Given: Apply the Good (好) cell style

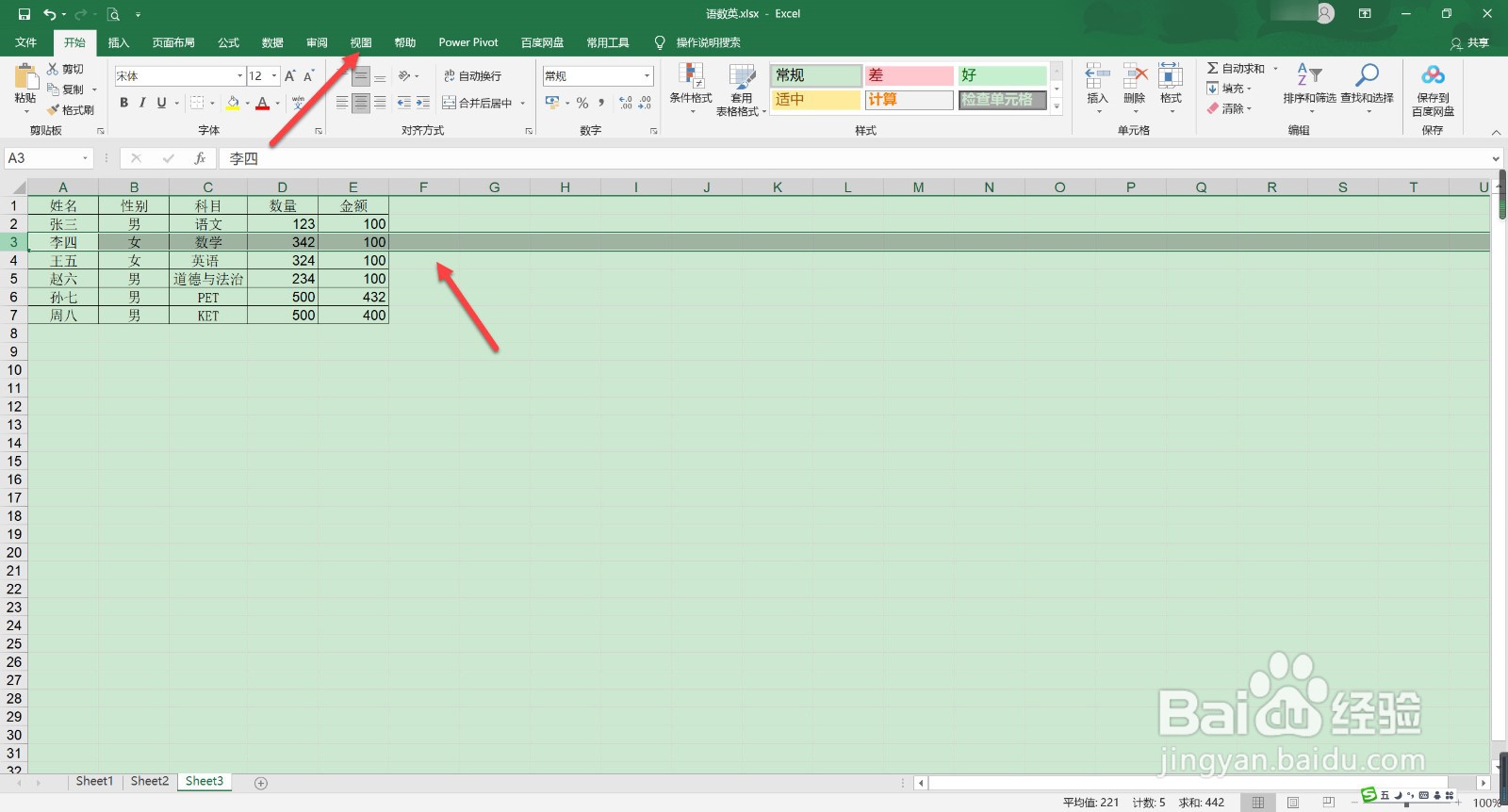Looking at the screenshot, I should tap(1003, 75).
